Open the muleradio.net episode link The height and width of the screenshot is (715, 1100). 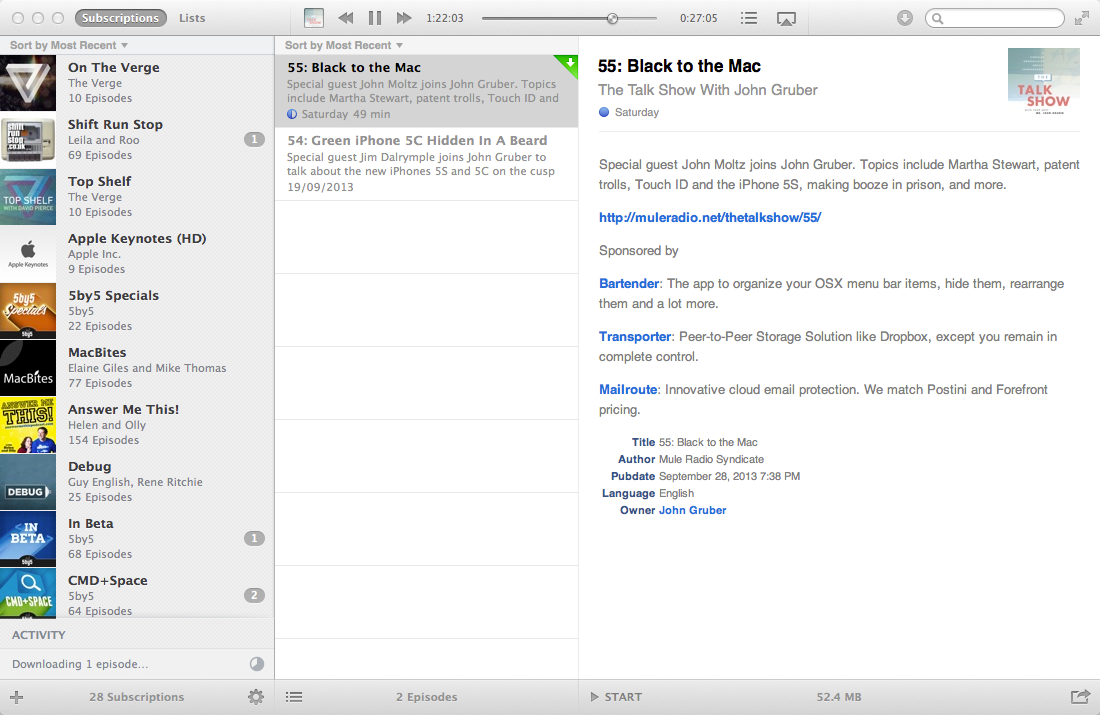[710, 217]
